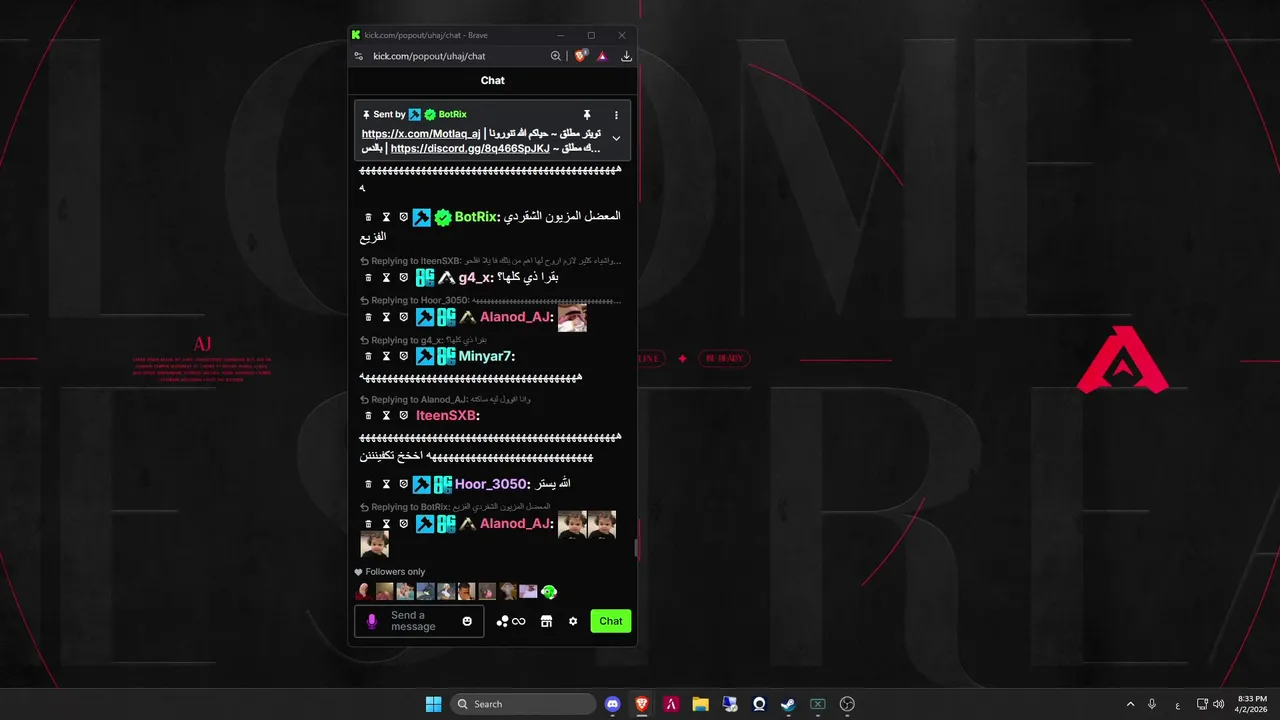Click the Followers only indicator

pos(390,572)
